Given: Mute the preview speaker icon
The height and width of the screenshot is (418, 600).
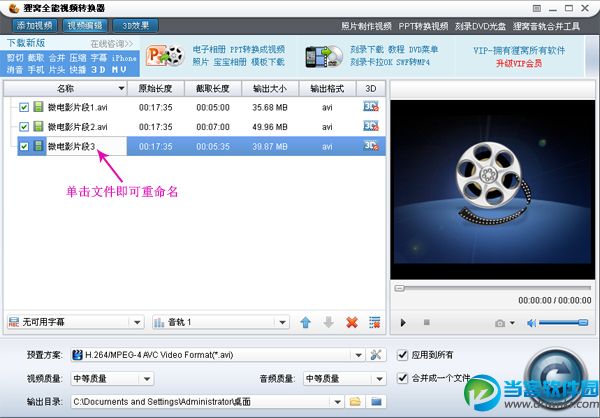Looking at the screenshot, I should pos(531,323).
